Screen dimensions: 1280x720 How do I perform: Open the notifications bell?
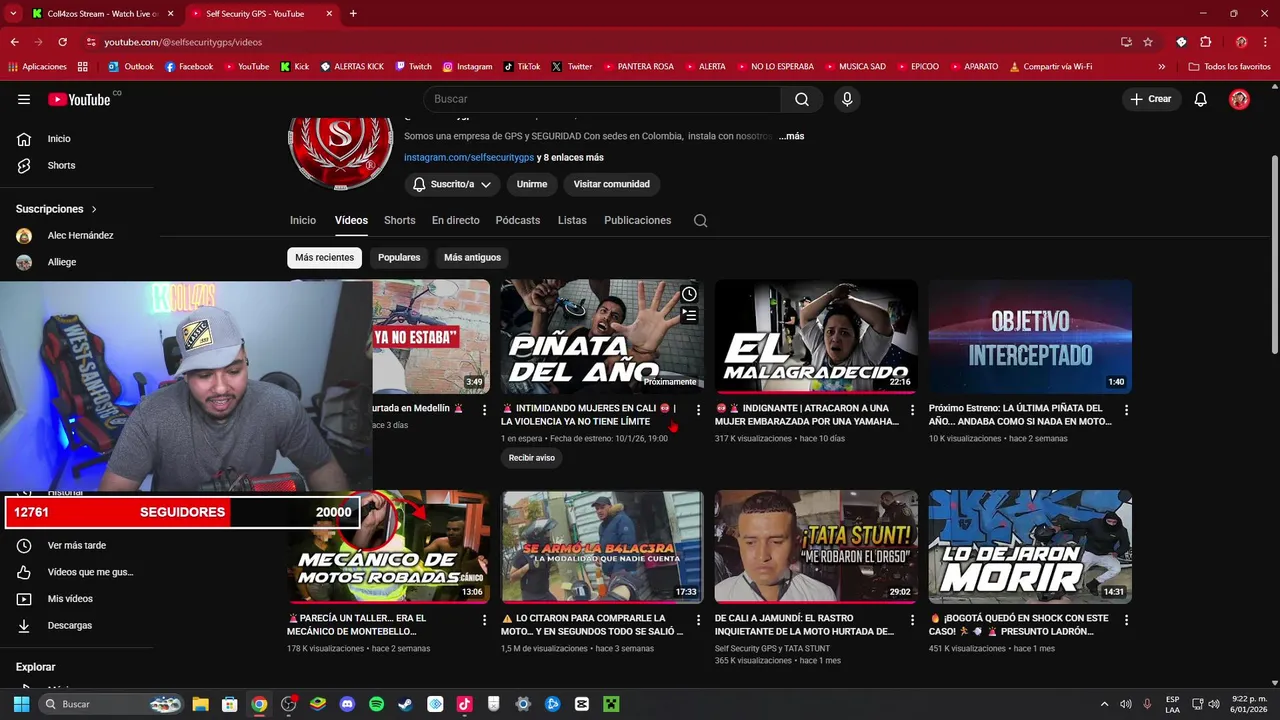click(x=1201, y=99)
